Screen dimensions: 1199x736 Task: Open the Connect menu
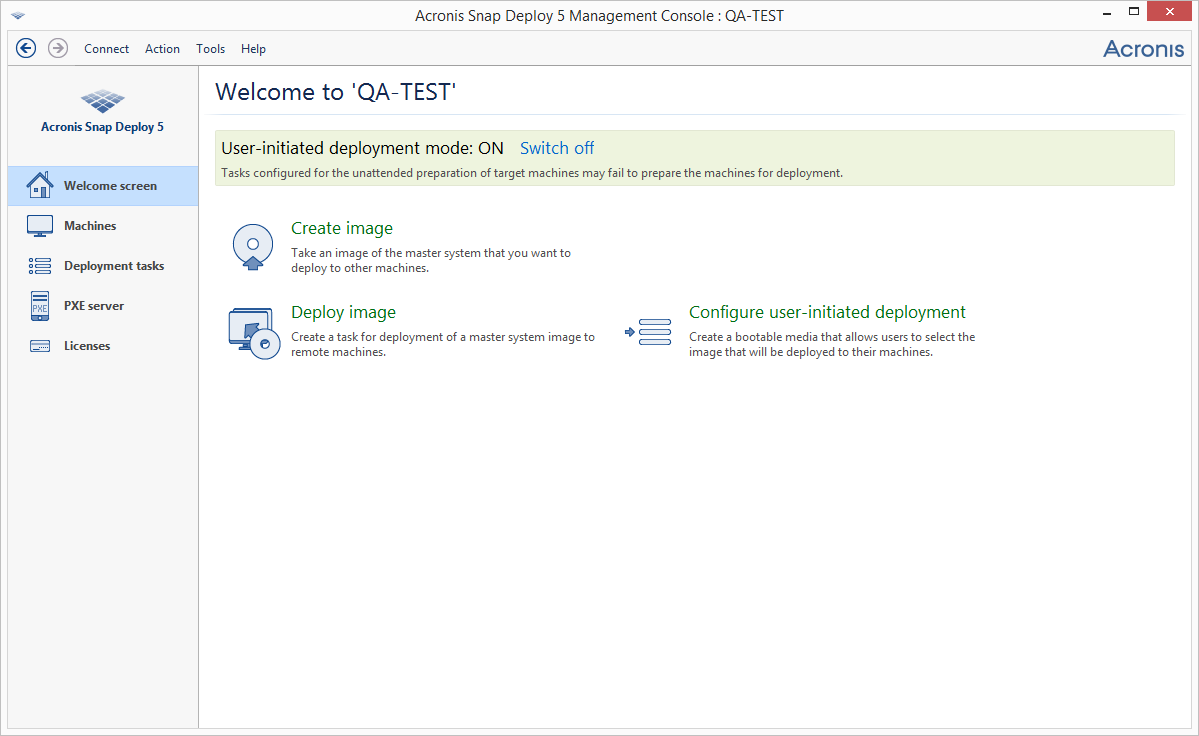tap(106, 48)
